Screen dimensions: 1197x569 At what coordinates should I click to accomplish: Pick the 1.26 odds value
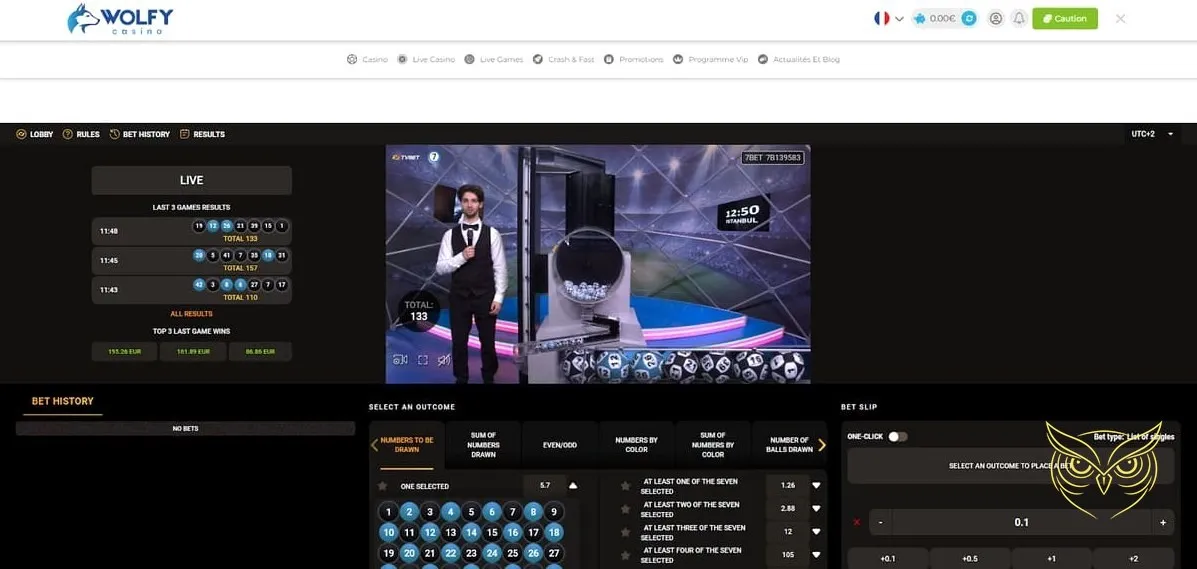(789, 486)
